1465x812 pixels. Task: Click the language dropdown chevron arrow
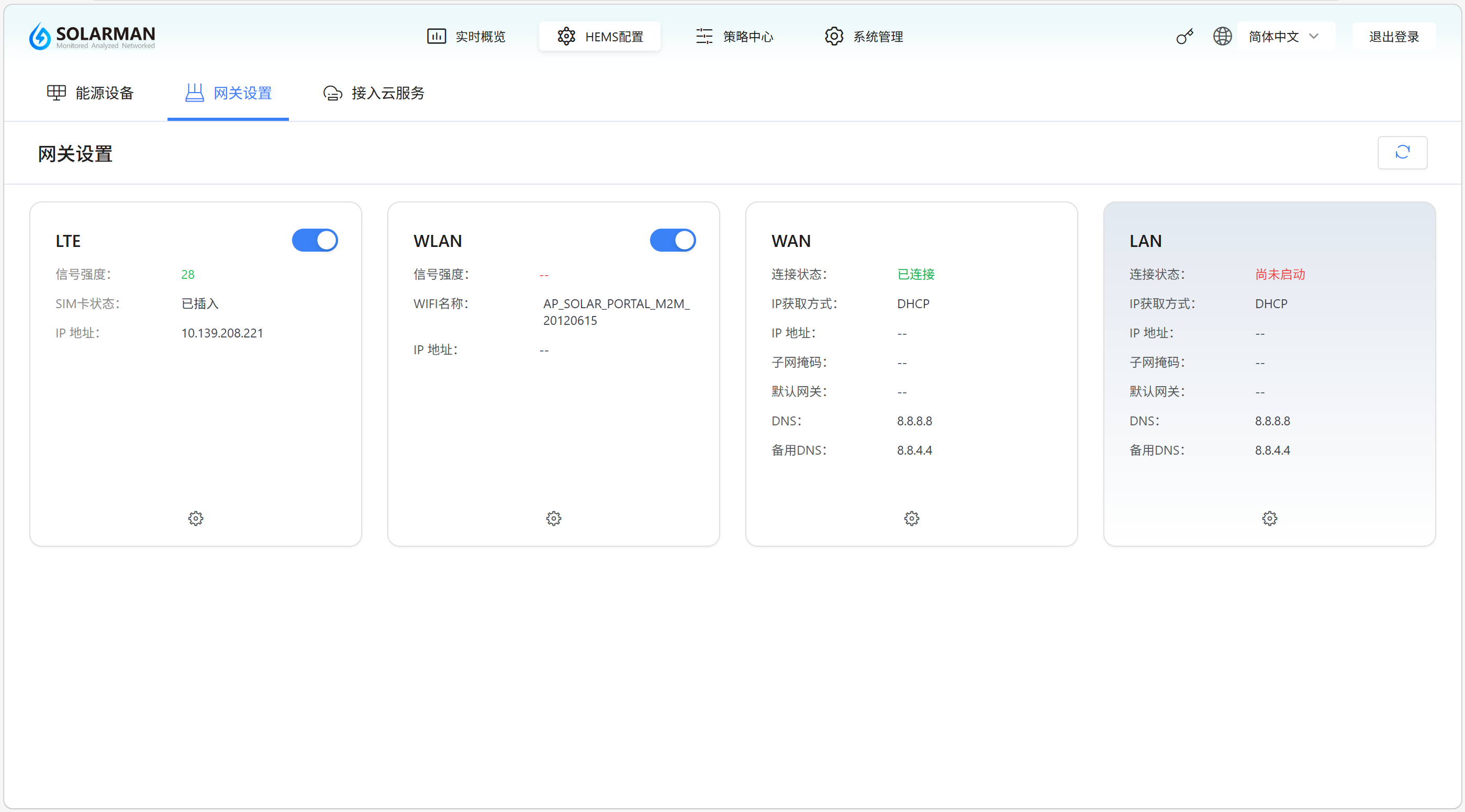pyautogui.click(x=1314, y=37)
